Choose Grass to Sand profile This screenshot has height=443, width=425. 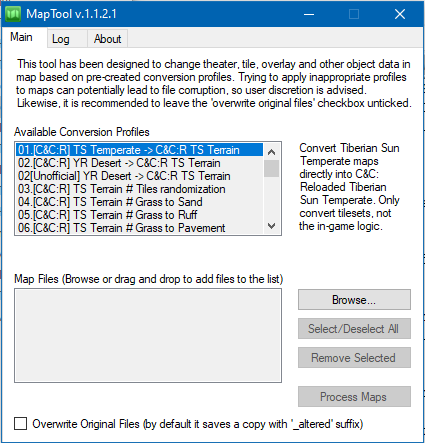coord(139,202)
